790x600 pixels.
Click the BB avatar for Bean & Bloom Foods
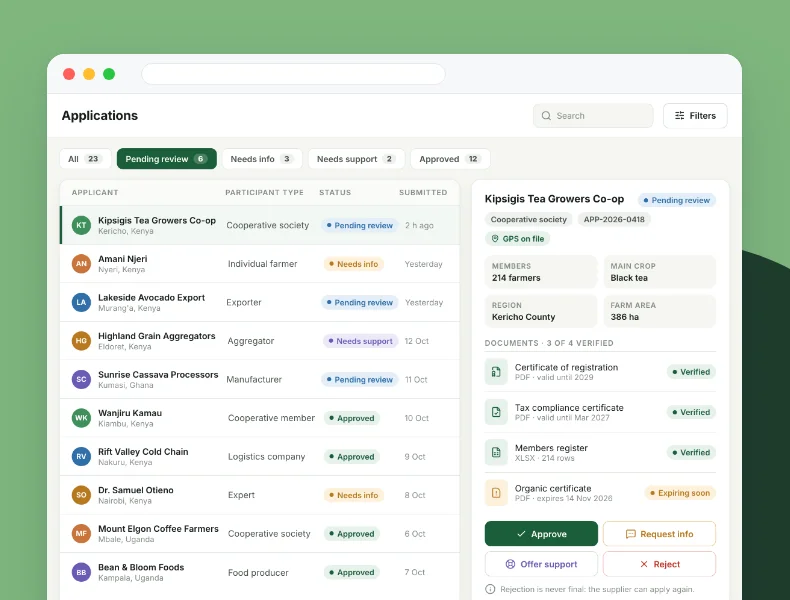click(81, 572)
